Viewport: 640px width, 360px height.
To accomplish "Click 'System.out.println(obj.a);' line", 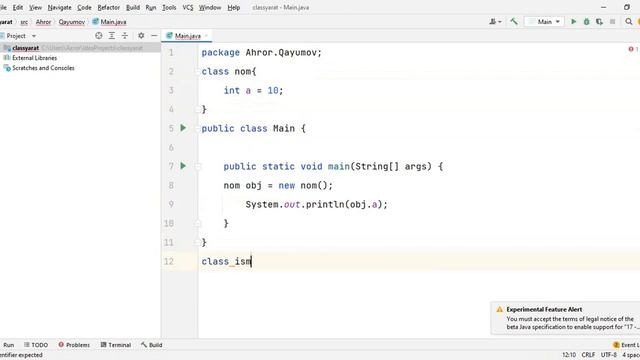I will click(x=316, y=204).
